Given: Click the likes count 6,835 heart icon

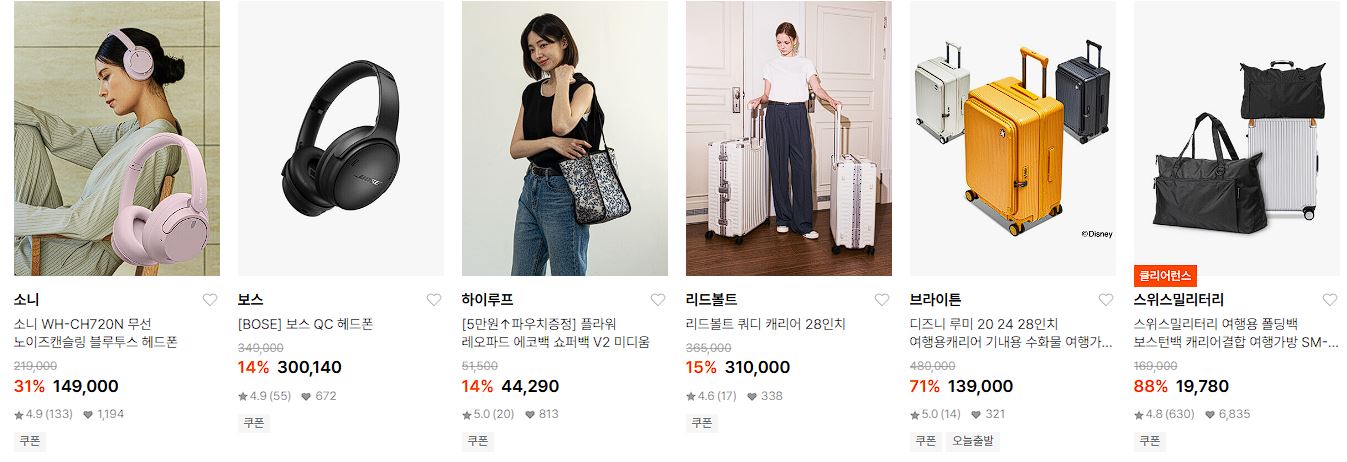Looking at the screenshot, I should click(x=1209, y=414).
